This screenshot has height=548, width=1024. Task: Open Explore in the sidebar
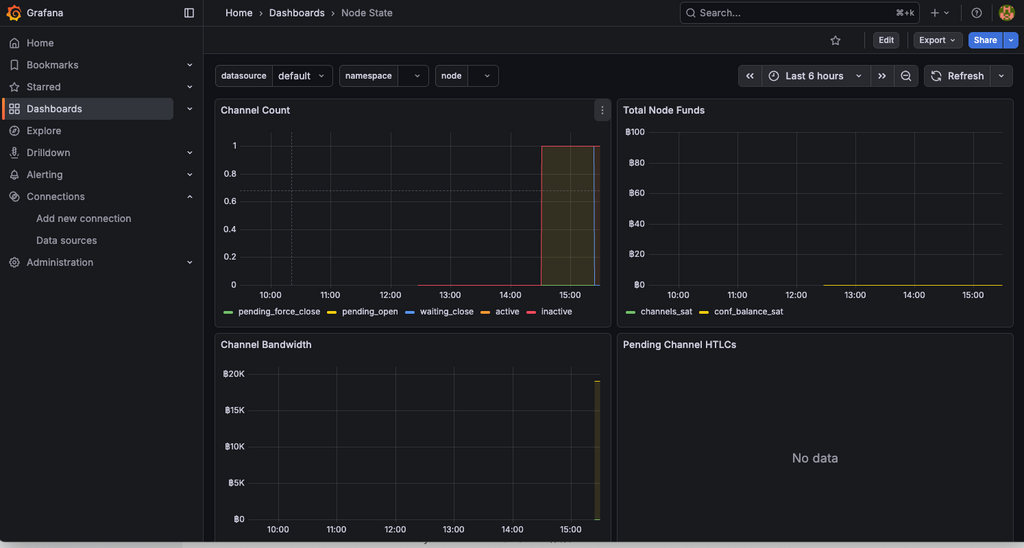tap(44, 131)
